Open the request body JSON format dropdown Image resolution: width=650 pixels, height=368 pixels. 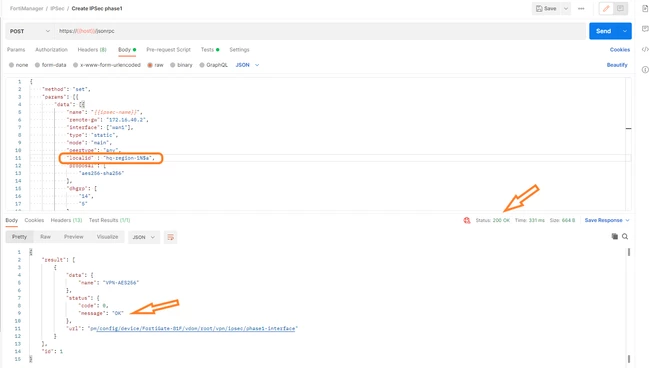tap(247, 65)
